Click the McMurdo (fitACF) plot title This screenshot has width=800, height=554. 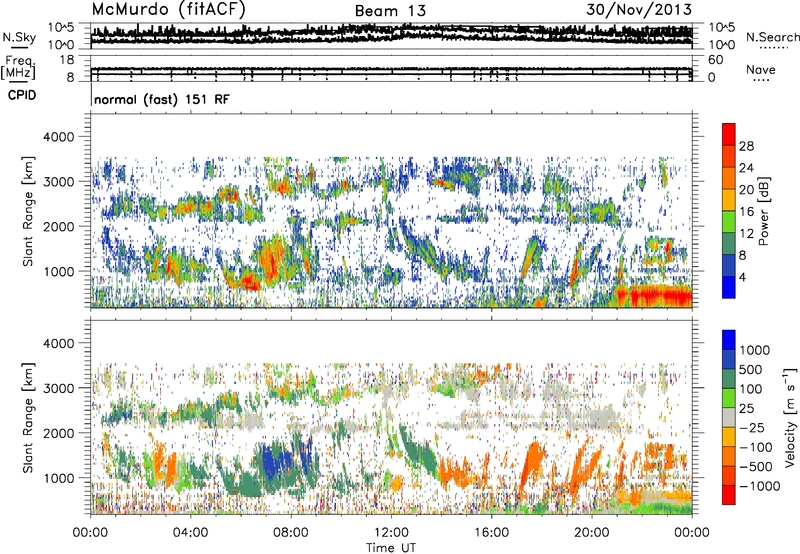click(168, 10)
